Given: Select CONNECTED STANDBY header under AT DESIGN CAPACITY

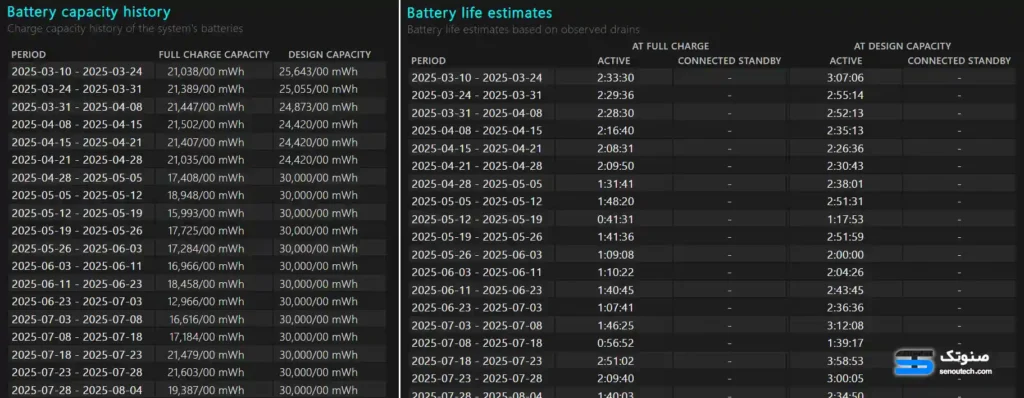Looking at the screenshot, I should [x=959, y=61].
